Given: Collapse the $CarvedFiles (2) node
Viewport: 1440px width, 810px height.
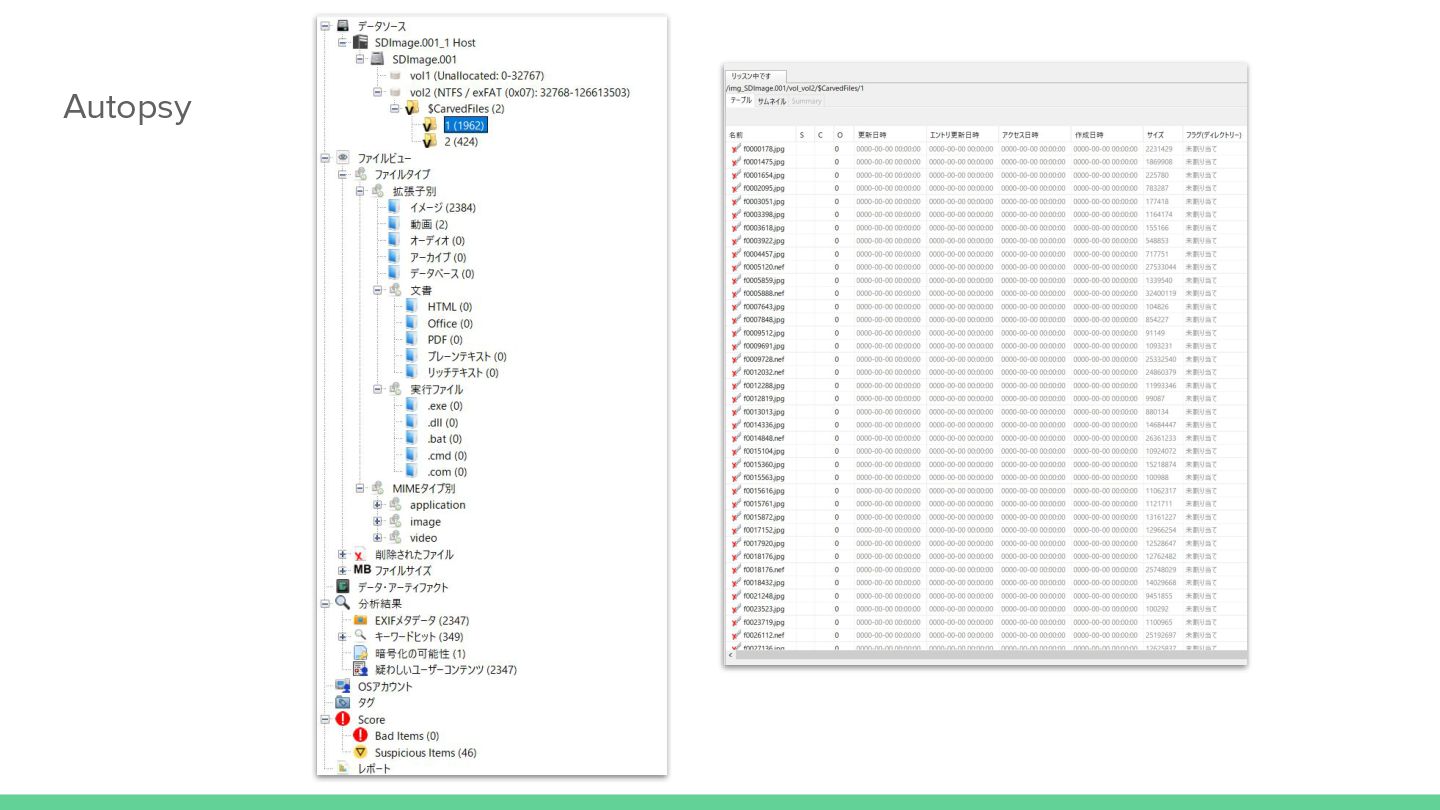Looking at the screenshot, I should 394,108.
